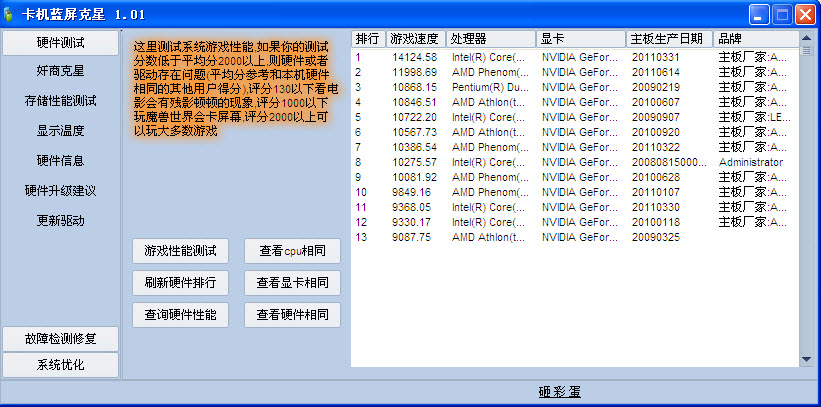Select 更新驱动 in the sidebar

[61, 220]
